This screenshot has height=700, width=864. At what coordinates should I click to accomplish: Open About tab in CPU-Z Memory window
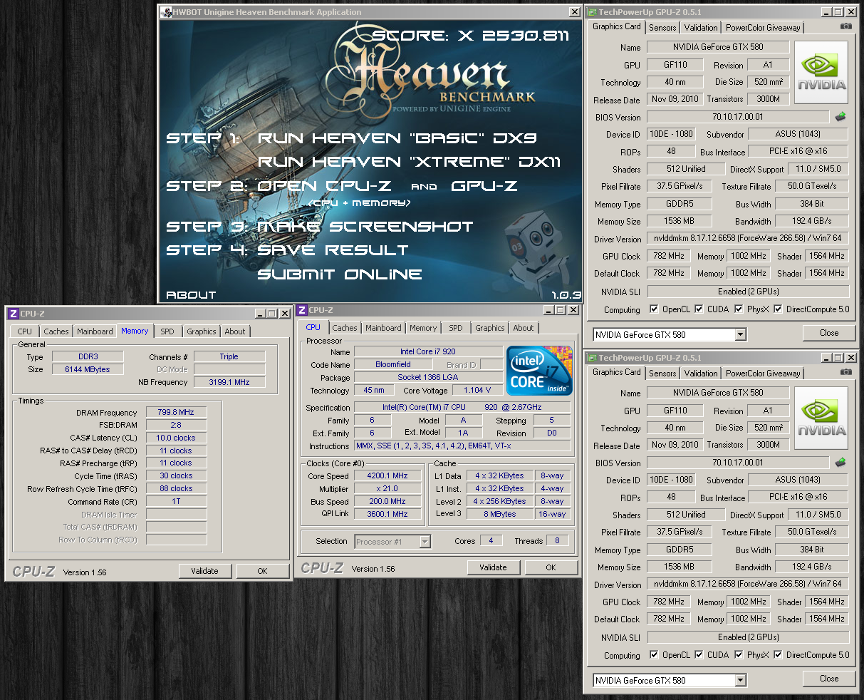click(235, 331)
